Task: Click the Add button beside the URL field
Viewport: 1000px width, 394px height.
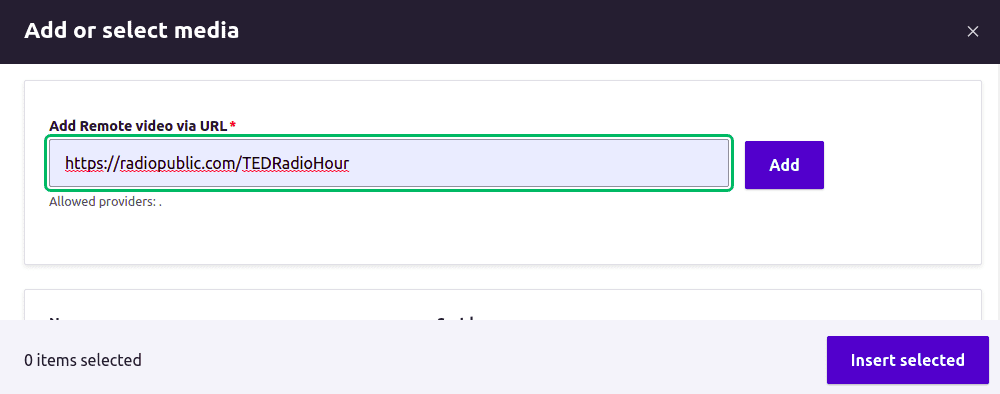Action: pyautogui.click(x=784, y=165)
